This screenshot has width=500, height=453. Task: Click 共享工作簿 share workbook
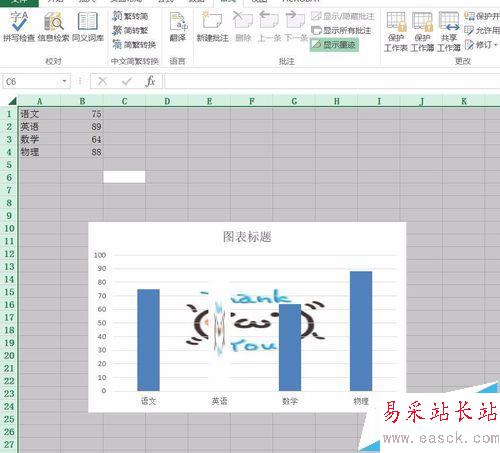click(449, 32)
